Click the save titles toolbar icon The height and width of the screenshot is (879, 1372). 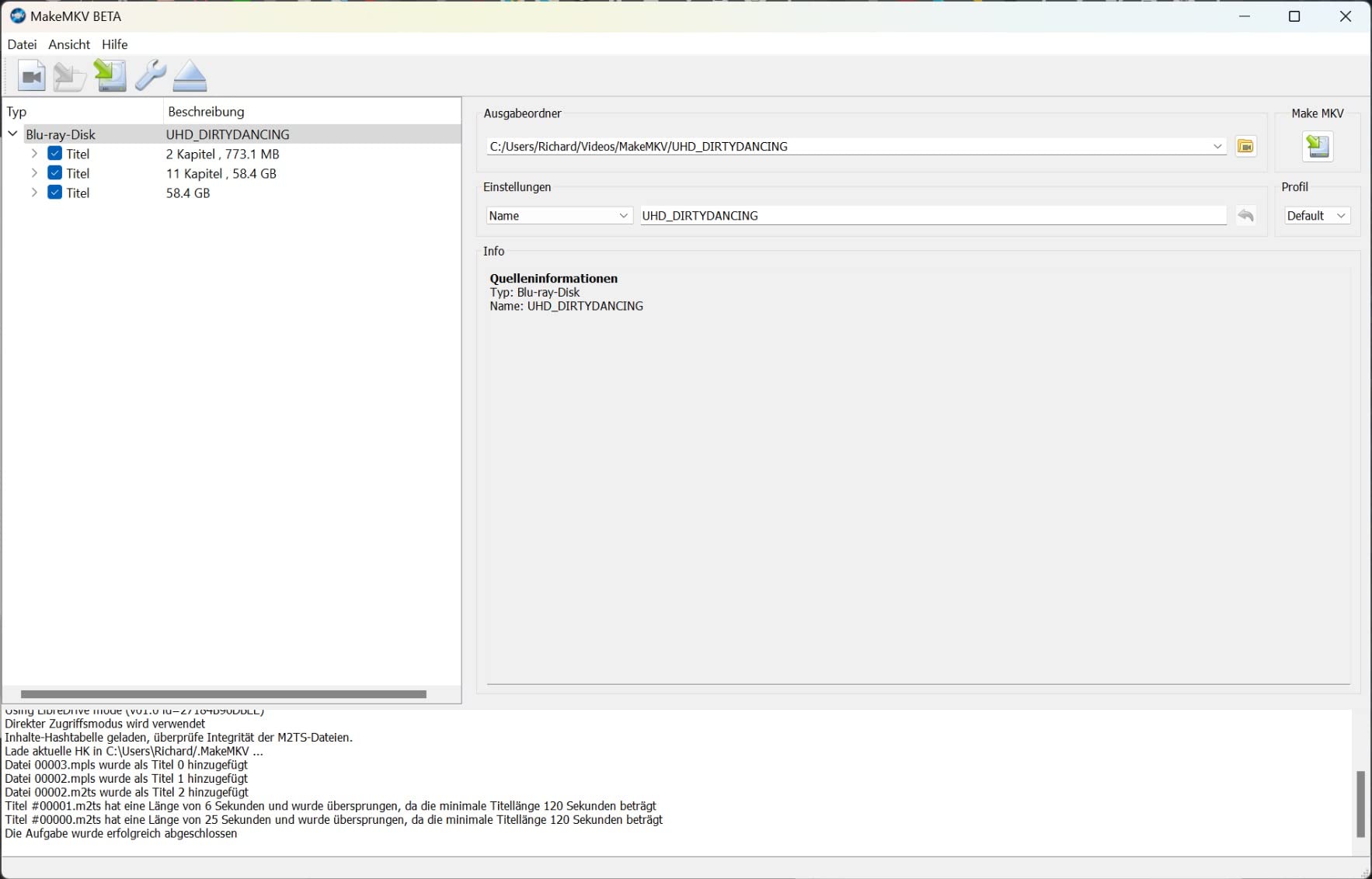point(110,75)
